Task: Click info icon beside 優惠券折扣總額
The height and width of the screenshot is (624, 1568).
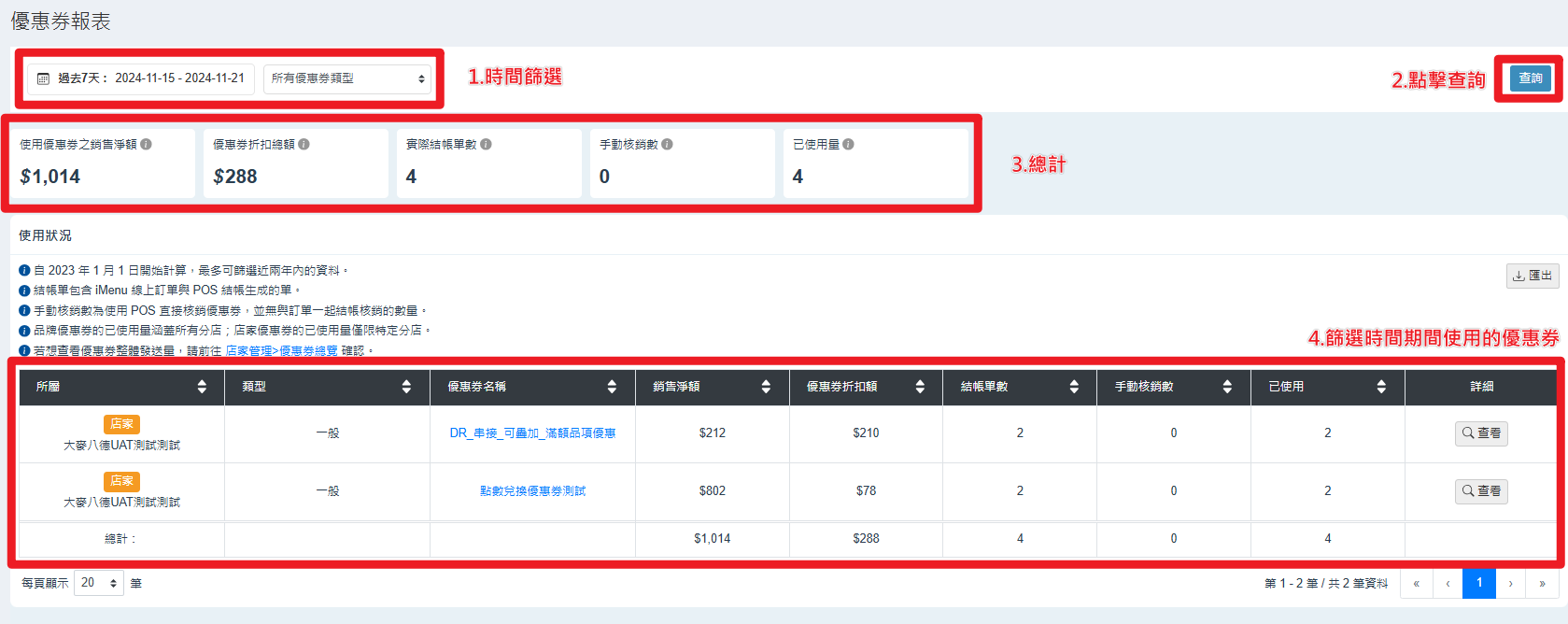Action: tap(304, 145)
